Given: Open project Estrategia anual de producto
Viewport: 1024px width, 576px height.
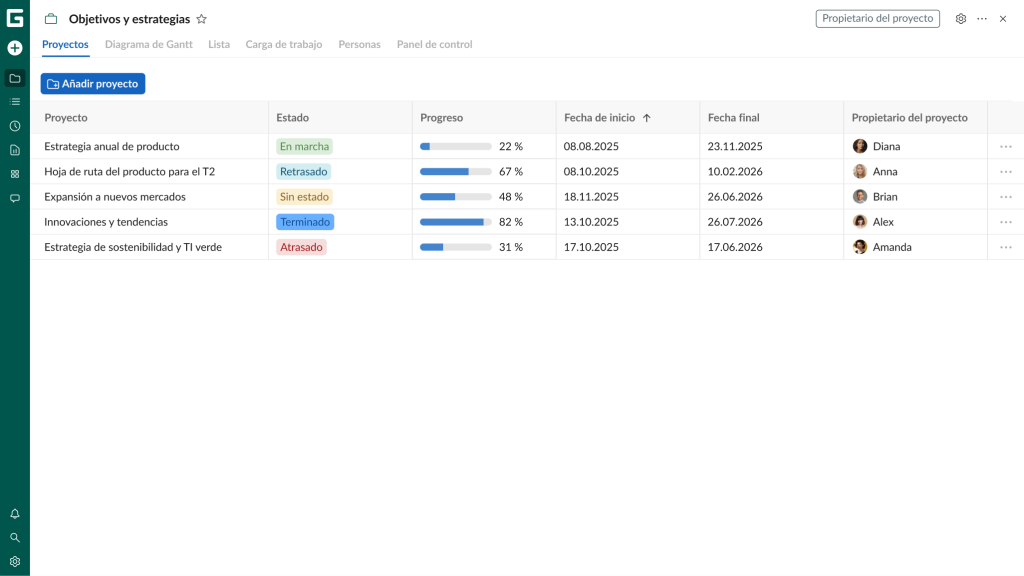Looking at the screenshot, I should tap(112, 146).
